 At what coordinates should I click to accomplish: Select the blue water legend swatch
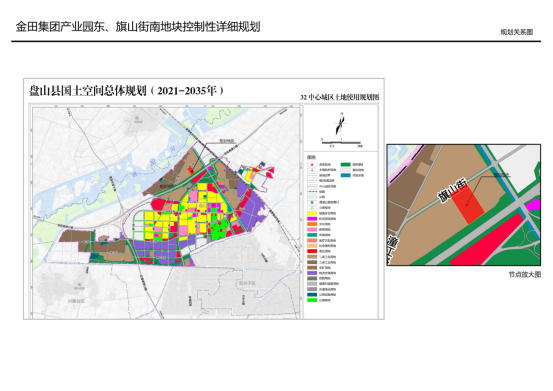[x=345, y=175]
